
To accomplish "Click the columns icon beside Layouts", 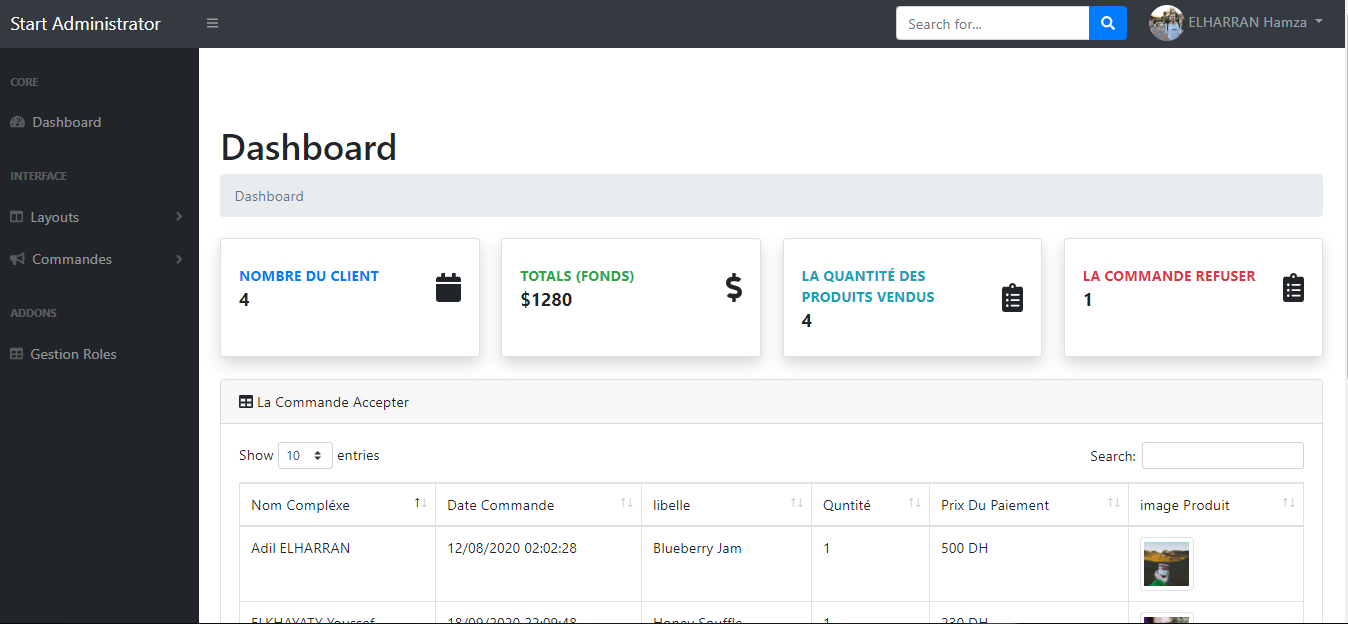I will coord(16,216).
